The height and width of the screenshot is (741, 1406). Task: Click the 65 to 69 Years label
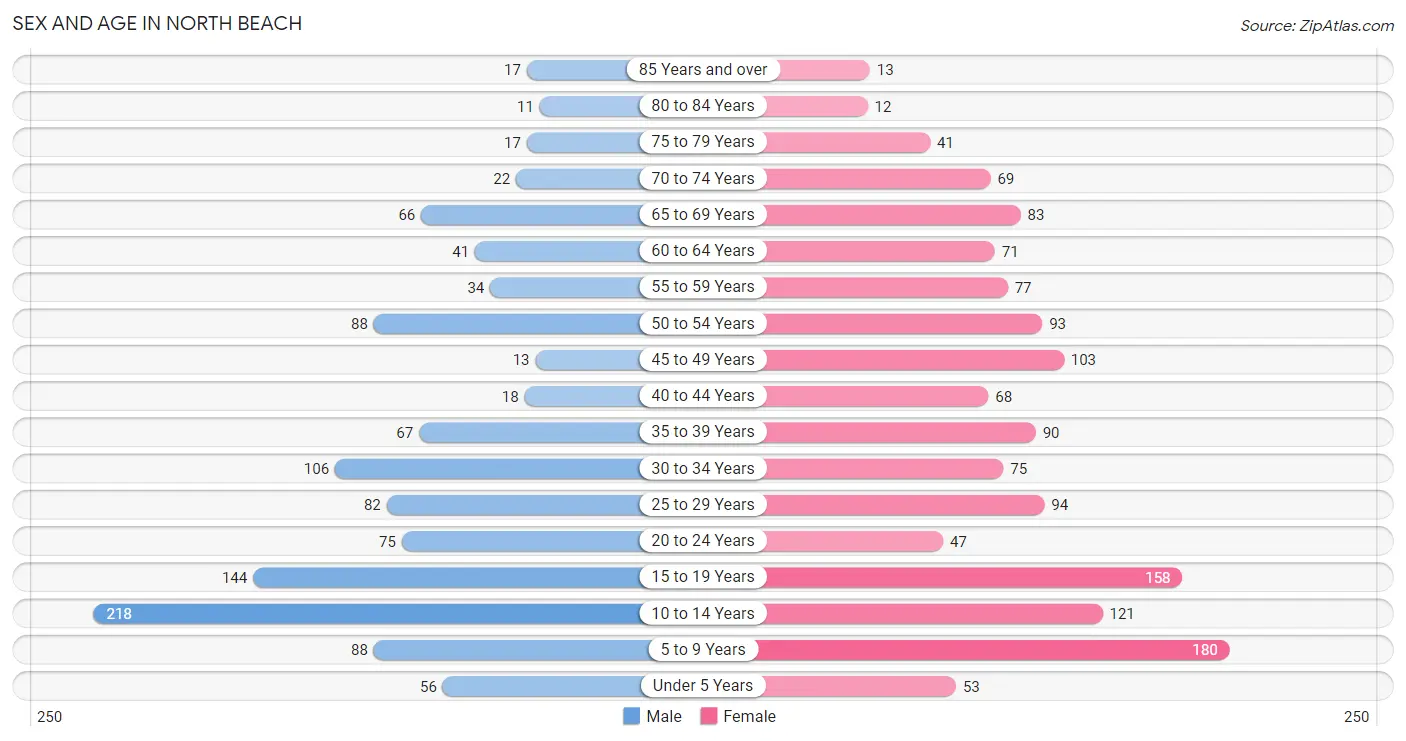tap(703, 214)
